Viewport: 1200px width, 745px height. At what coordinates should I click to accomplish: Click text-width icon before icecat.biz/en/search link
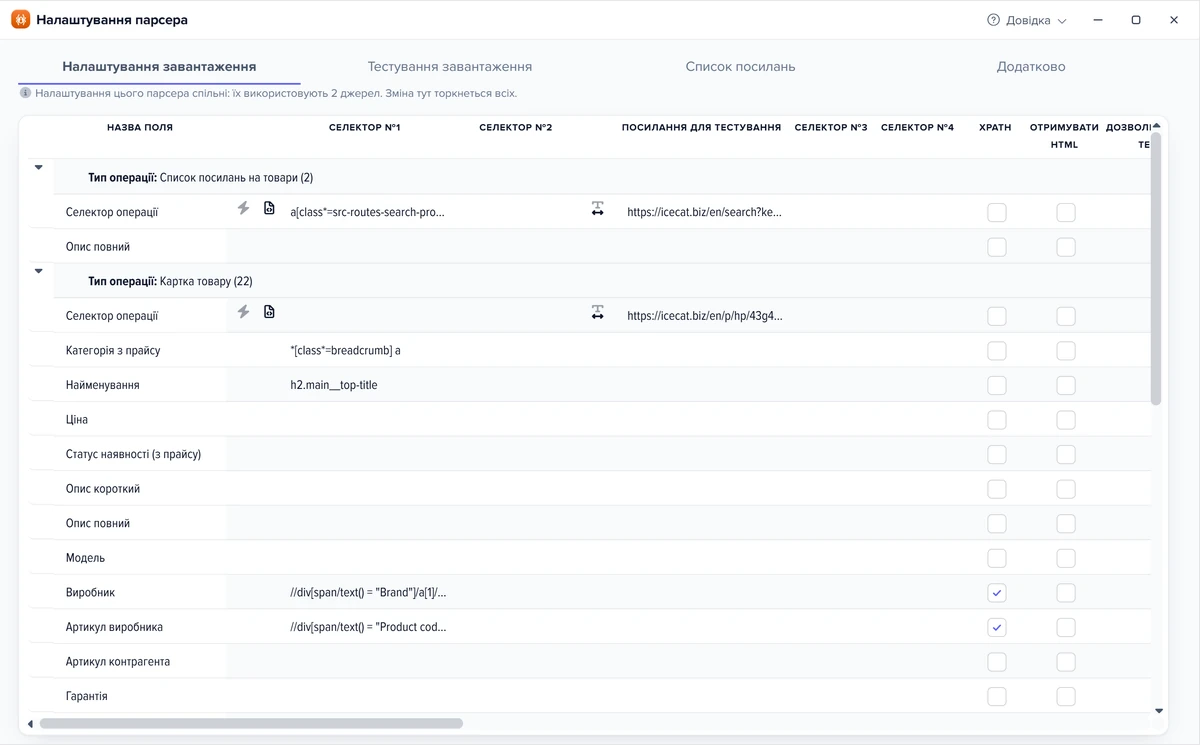[x=597, y=209]
